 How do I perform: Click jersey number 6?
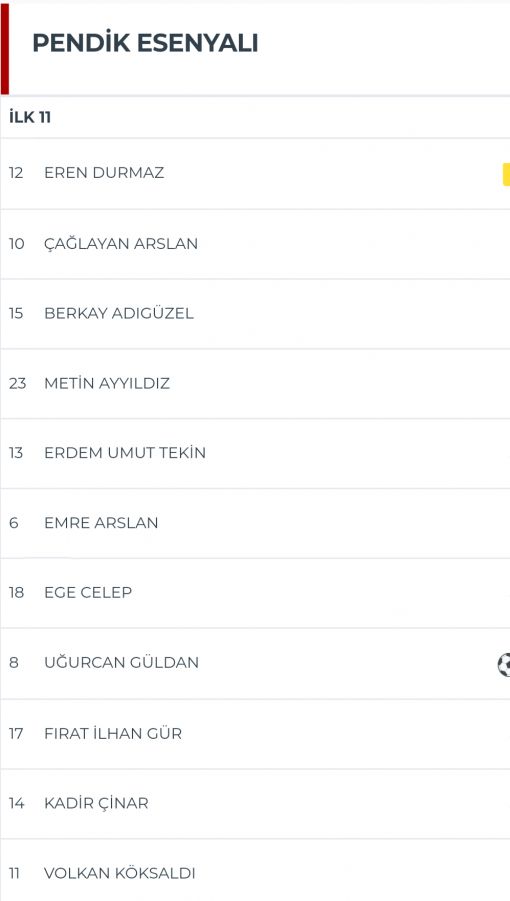coord(14,523)
